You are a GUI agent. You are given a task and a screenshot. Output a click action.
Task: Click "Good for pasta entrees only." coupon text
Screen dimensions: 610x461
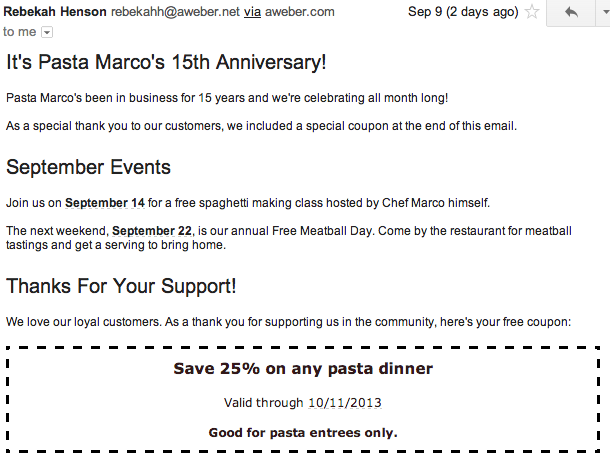303,433
